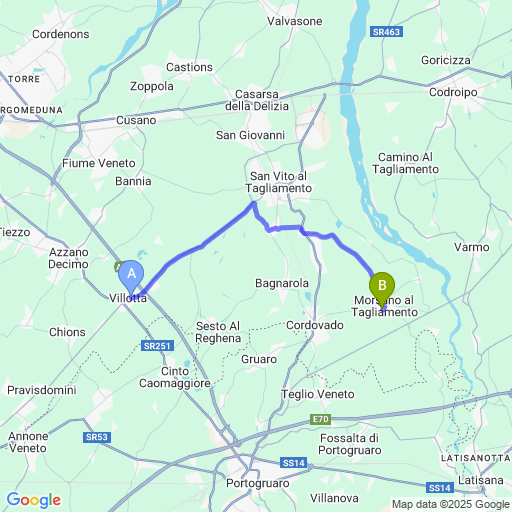
Task: Select the Casarsa della Delizia label
Action: tap(257, 100)
